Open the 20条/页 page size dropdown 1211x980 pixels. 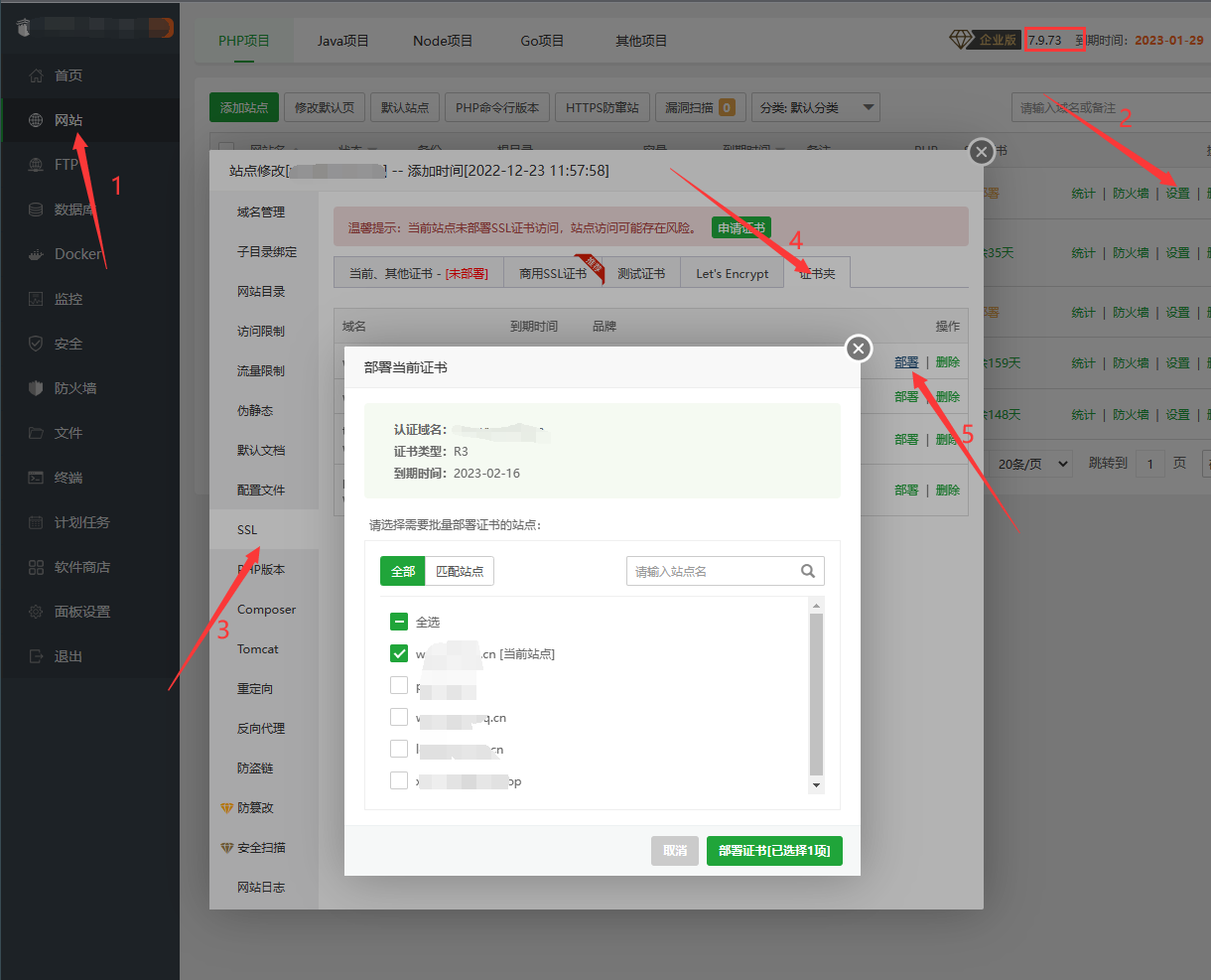(x=1032, y=464)
